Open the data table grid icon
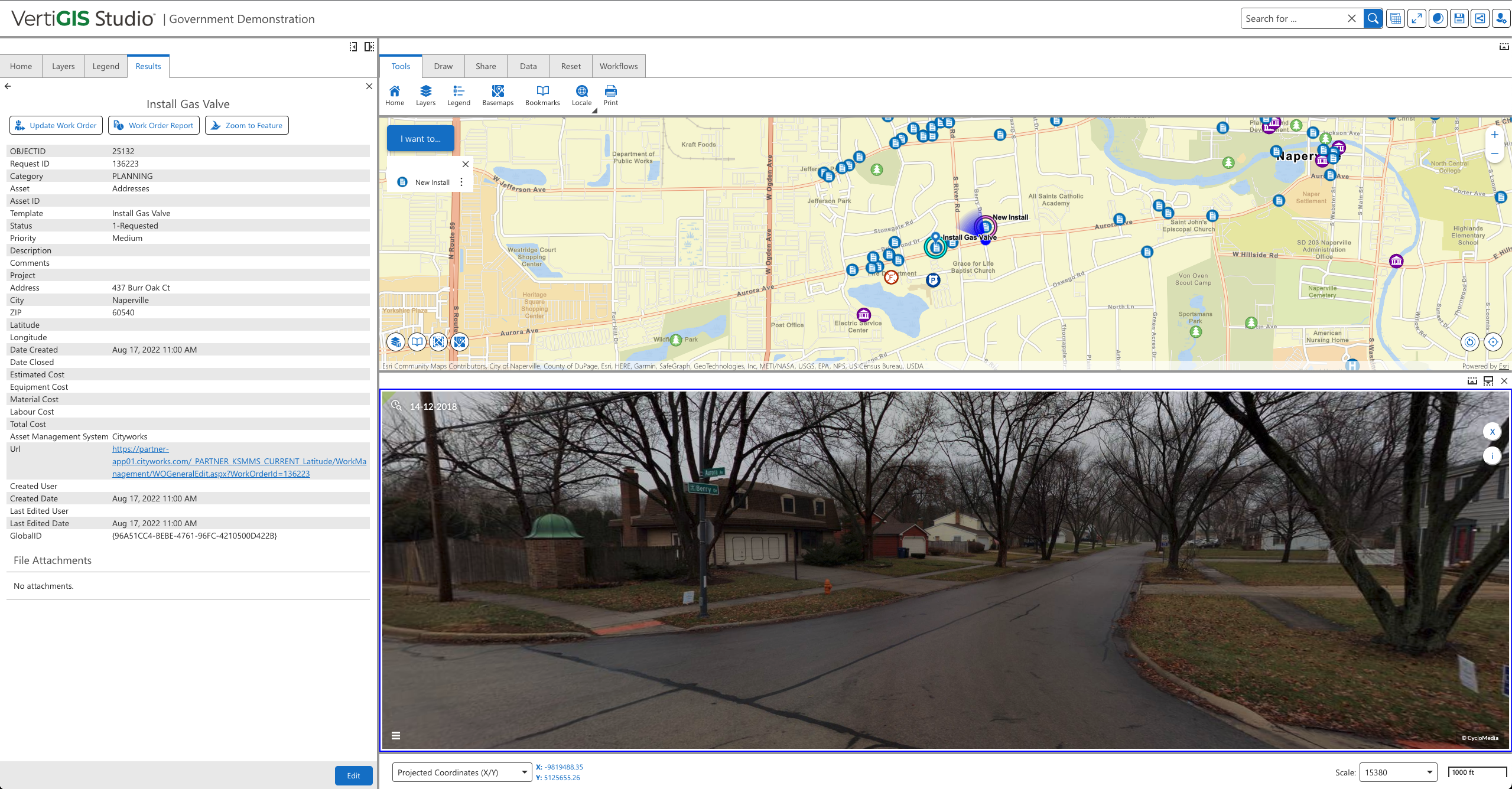 [x=1396, y=18]
